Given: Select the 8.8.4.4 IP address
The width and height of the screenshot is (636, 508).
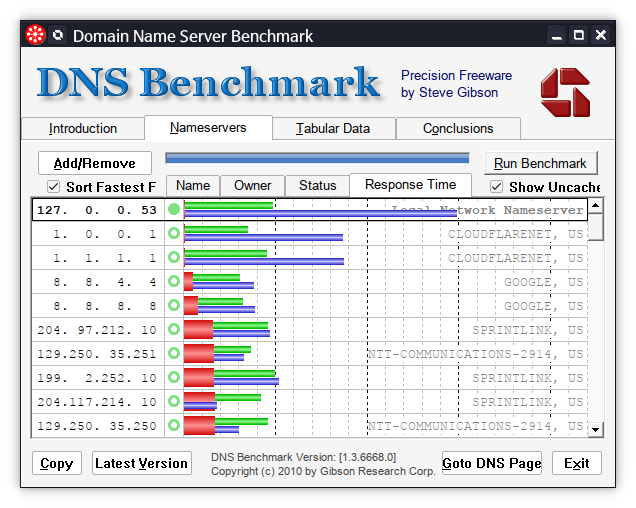Looking at the screenshot, I should [x=105, y=282].
